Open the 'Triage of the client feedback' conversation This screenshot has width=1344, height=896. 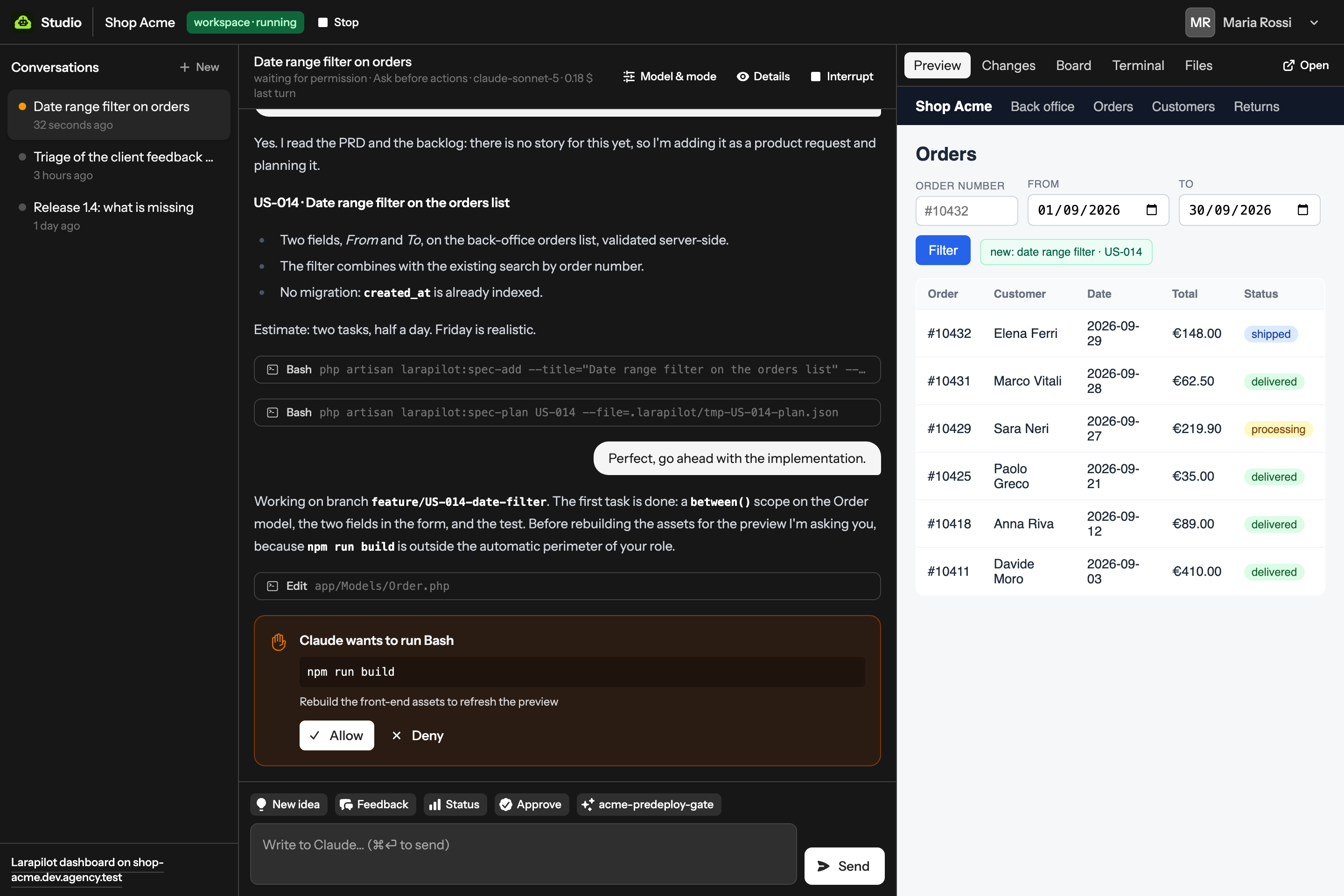pyautogui.click(x=119, y=165)
